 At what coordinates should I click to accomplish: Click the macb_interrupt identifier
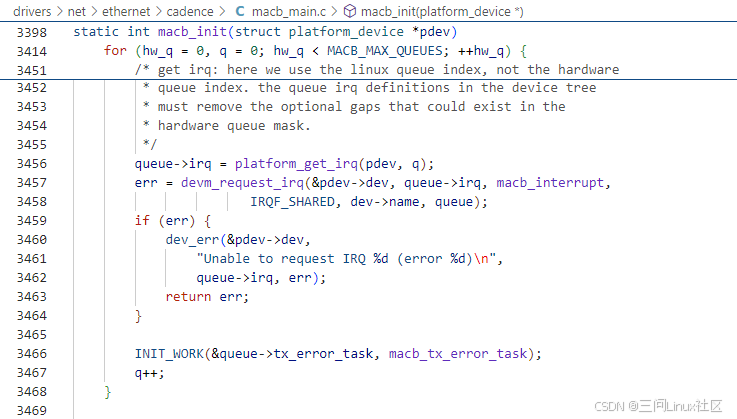pyautogui.click(x=550, y=182)
